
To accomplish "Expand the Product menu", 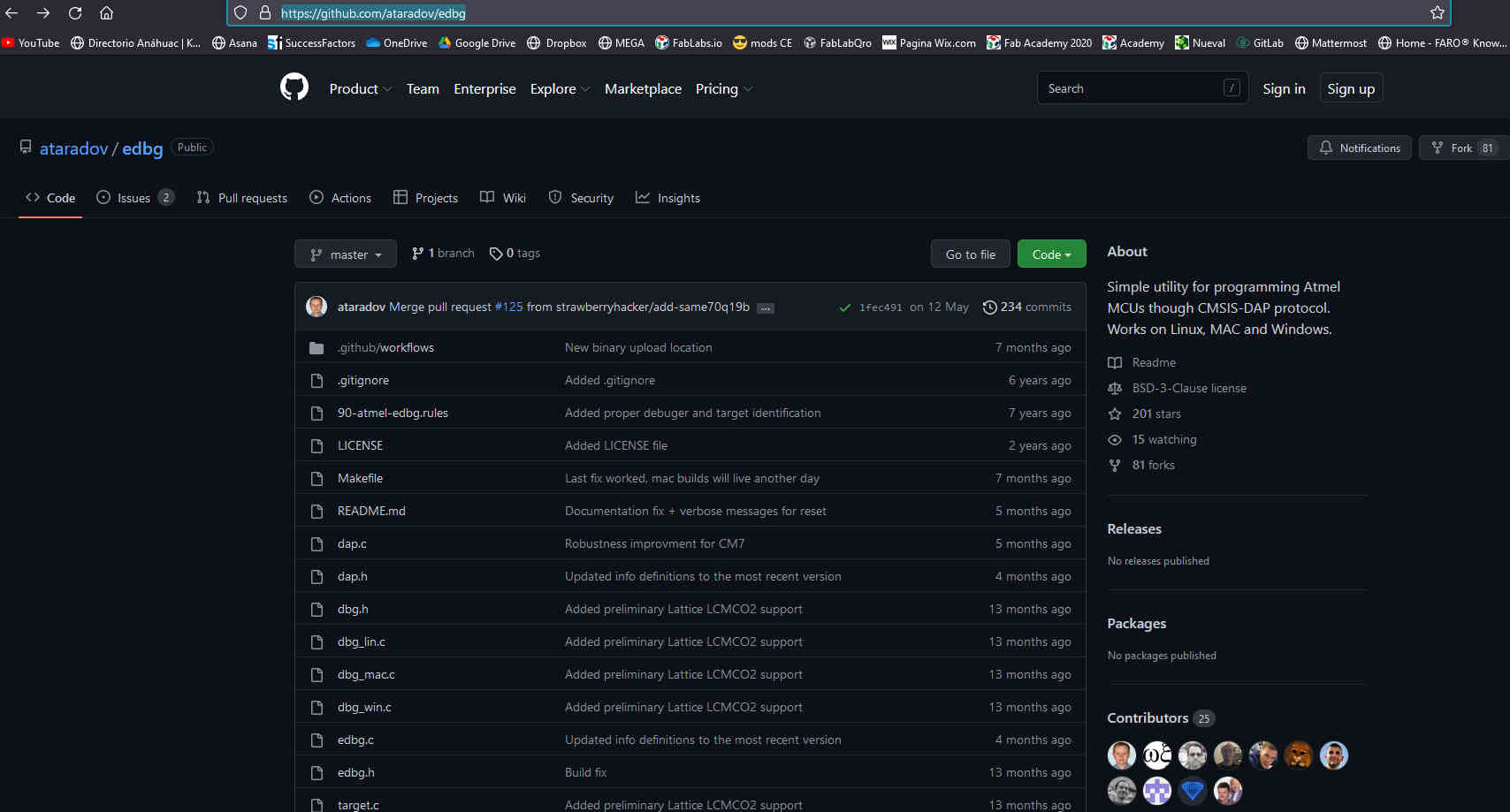I will pos(360,88).
